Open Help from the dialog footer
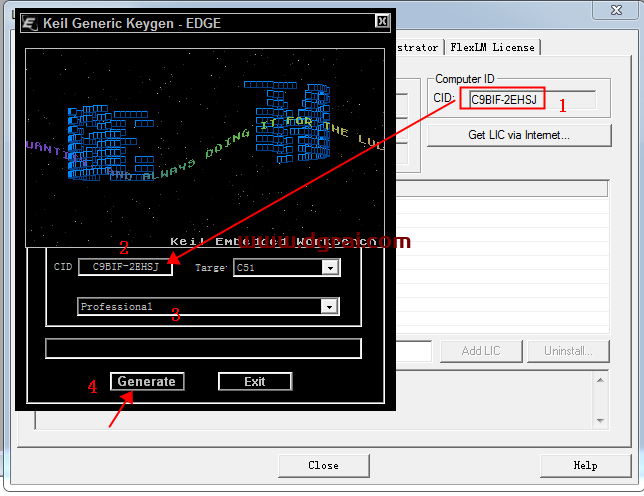Screen dimensions: 644x496 [585, 465]
